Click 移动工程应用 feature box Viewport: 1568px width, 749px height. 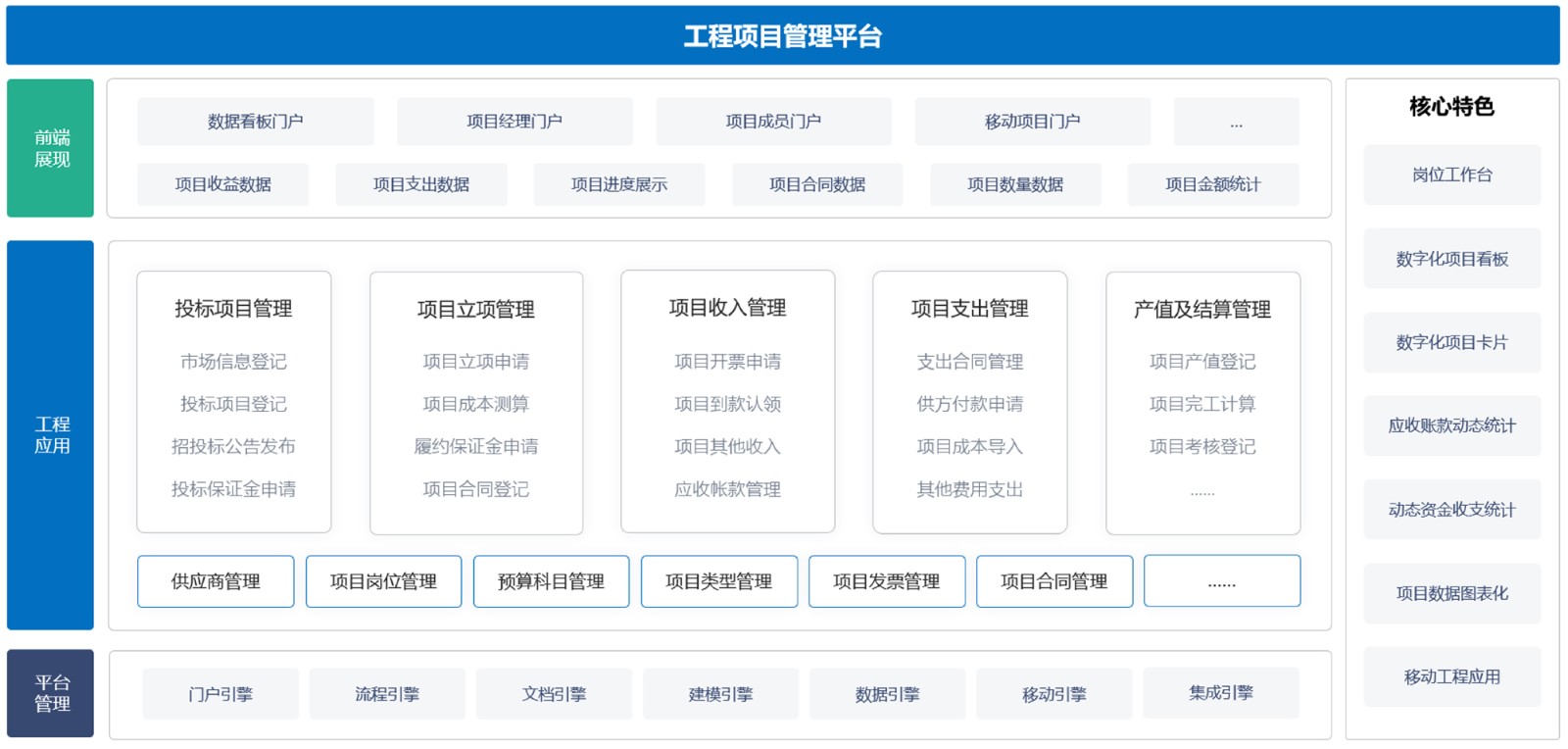point(1451,676)
